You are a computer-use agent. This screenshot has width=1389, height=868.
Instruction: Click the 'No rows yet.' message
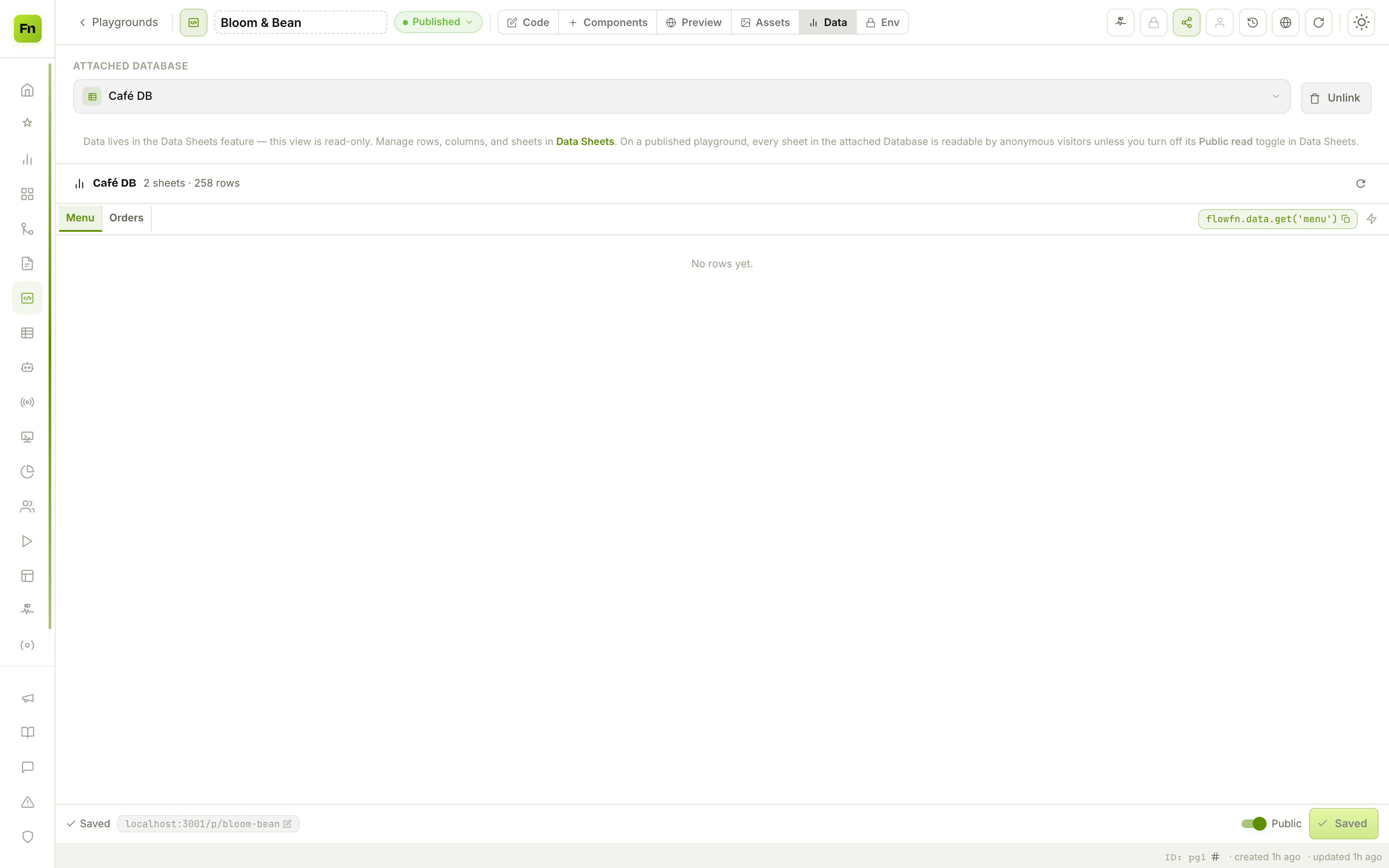tap(721, 264)
